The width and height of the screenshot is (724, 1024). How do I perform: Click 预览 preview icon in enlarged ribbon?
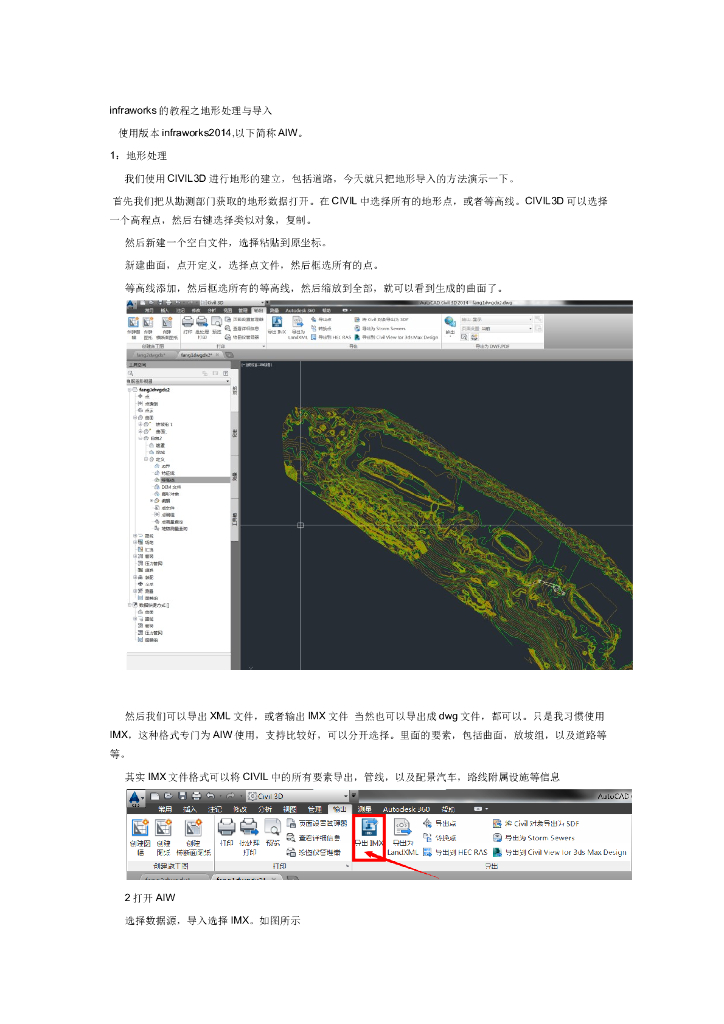[272, 832]
